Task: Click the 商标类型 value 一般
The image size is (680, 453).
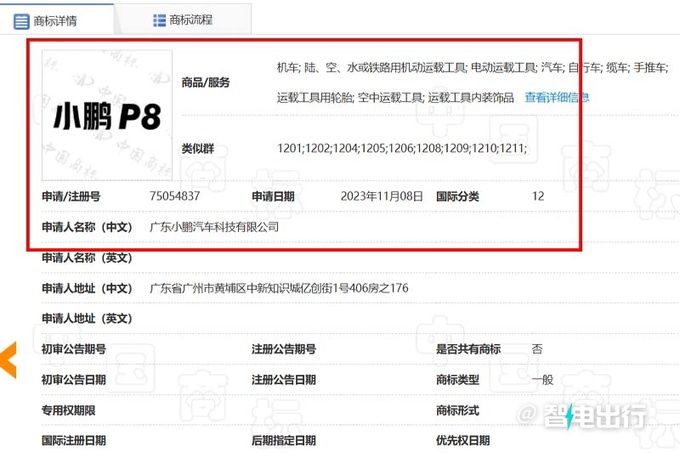Action: coord(543,380)
